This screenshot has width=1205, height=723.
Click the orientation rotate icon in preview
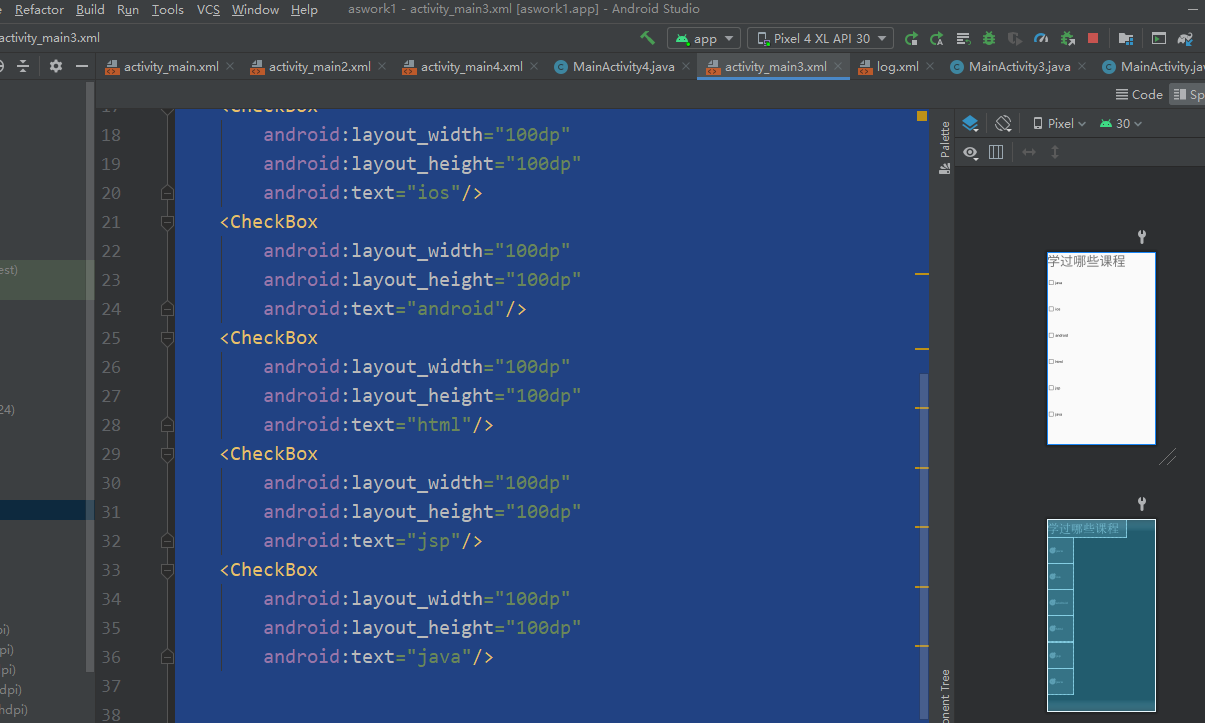point(1003,123)
